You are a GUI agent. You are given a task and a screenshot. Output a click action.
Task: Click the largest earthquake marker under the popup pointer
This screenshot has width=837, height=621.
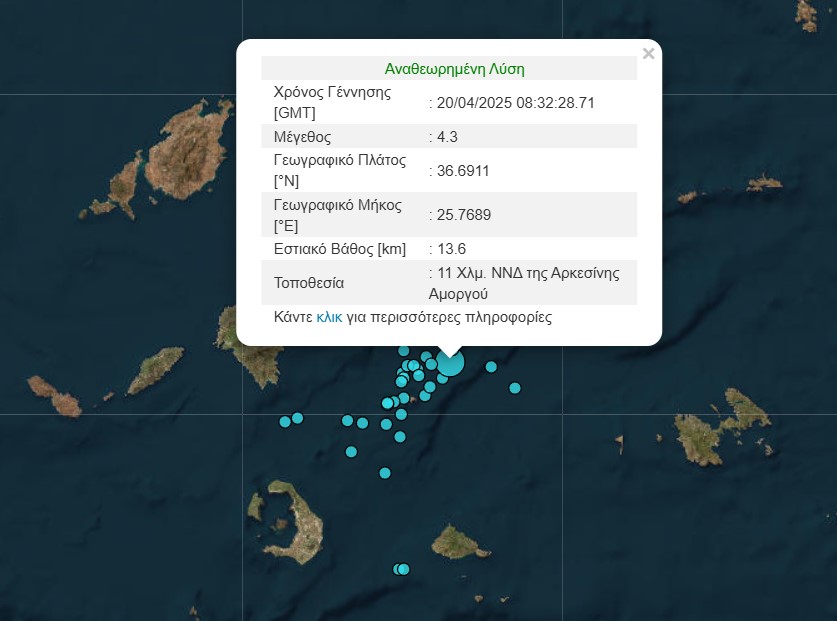tap(450, 363)
